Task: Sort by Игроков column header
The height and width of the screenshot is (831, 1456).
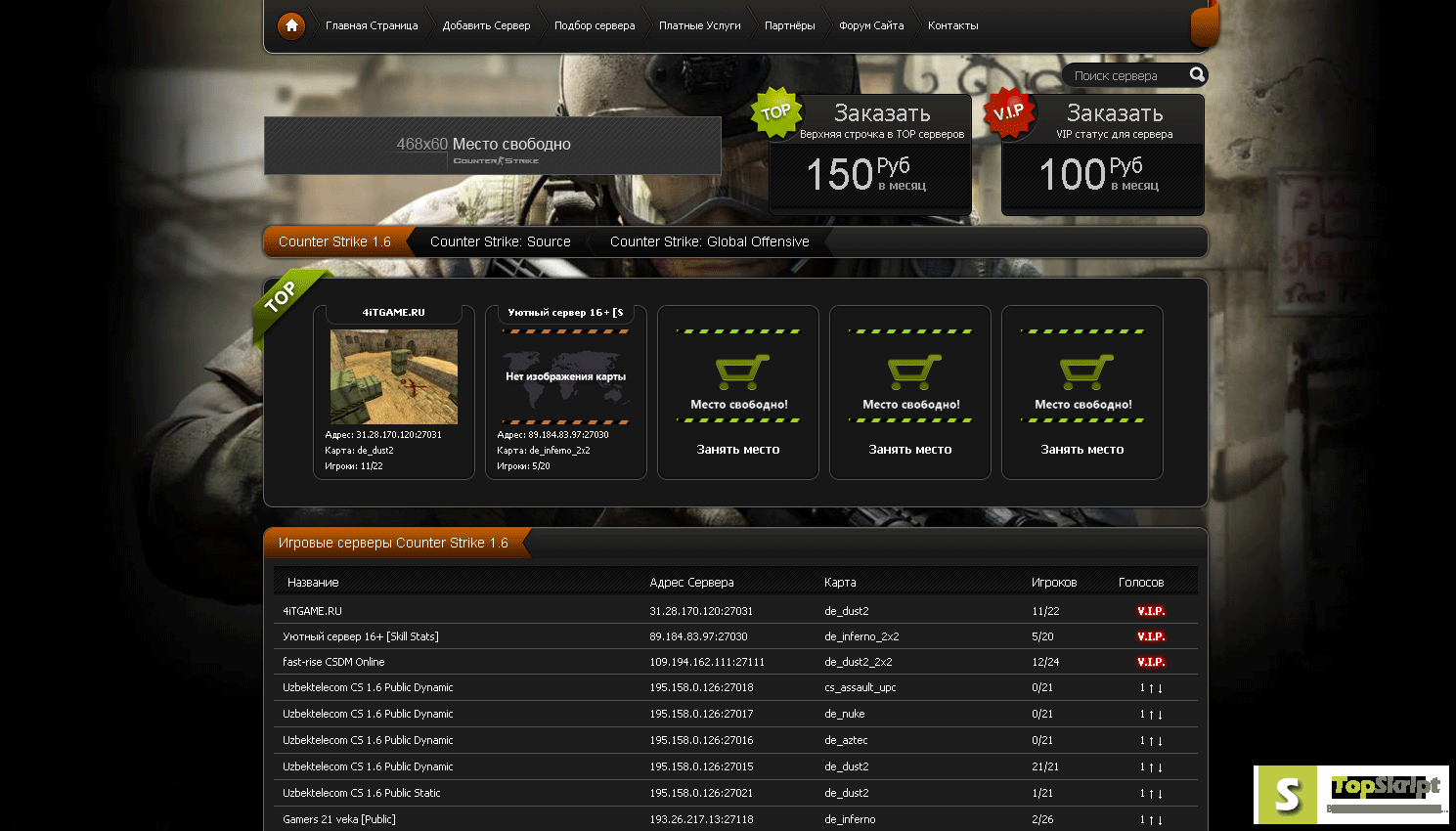Action: 1054,582
